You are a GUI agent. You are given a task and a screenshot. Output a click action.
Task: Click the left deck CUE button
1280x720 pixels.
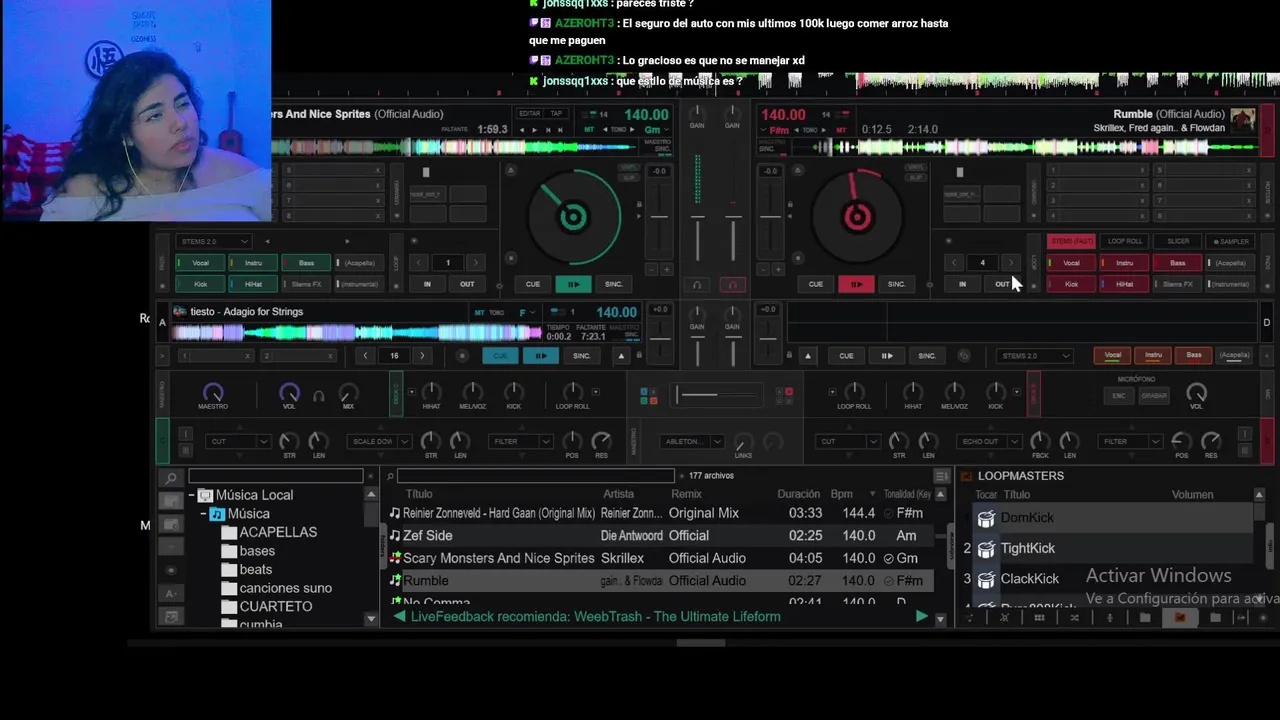pos(533,284)
